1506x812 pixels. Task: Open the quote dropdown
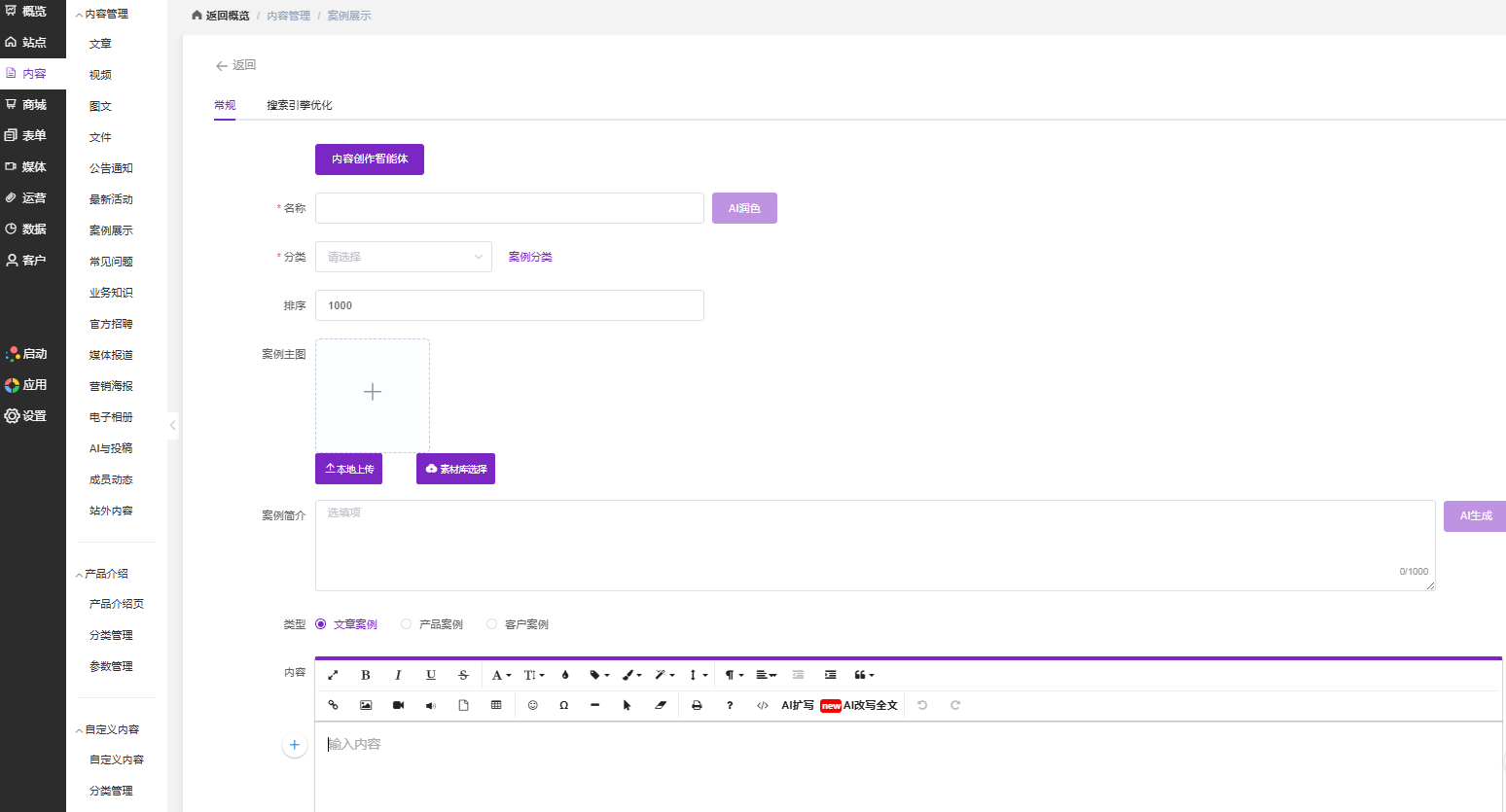point(864,675)
